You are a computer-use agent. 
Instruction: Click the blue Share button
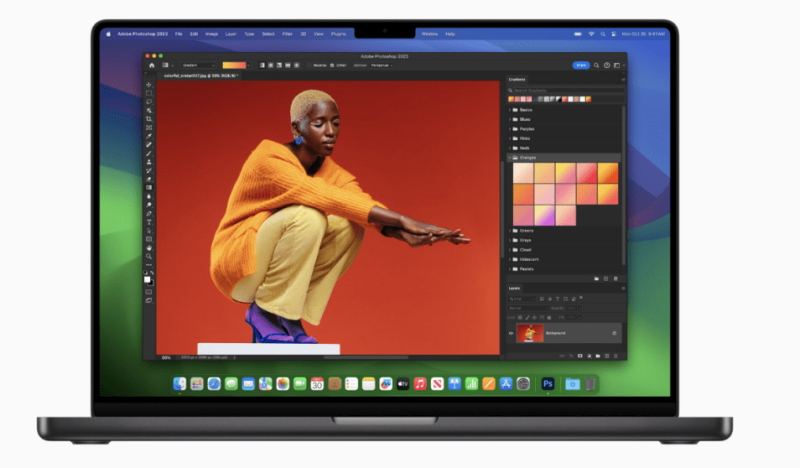click(x=580, y=65)
